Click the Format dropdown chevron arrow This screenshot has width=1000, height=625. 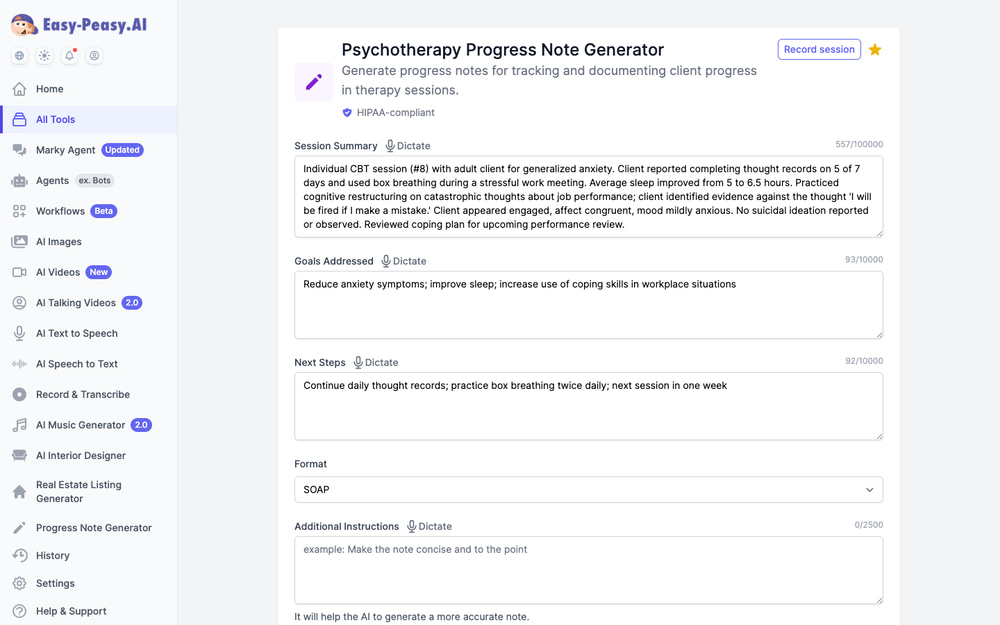click(x=869, y=490)
